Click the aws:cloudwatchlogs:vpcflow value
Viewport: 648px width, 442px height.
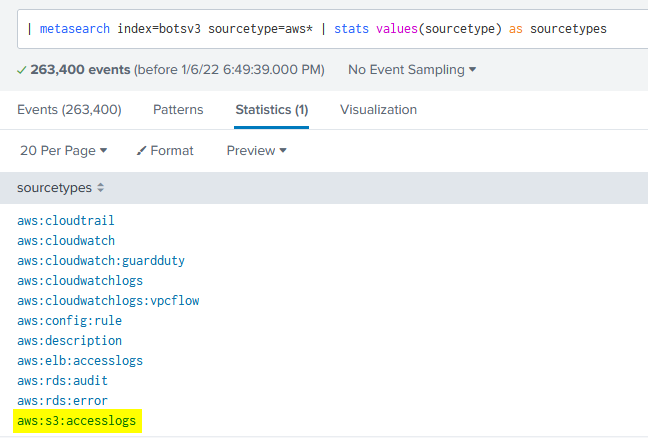pyautogui.click(x=108, y=301)
